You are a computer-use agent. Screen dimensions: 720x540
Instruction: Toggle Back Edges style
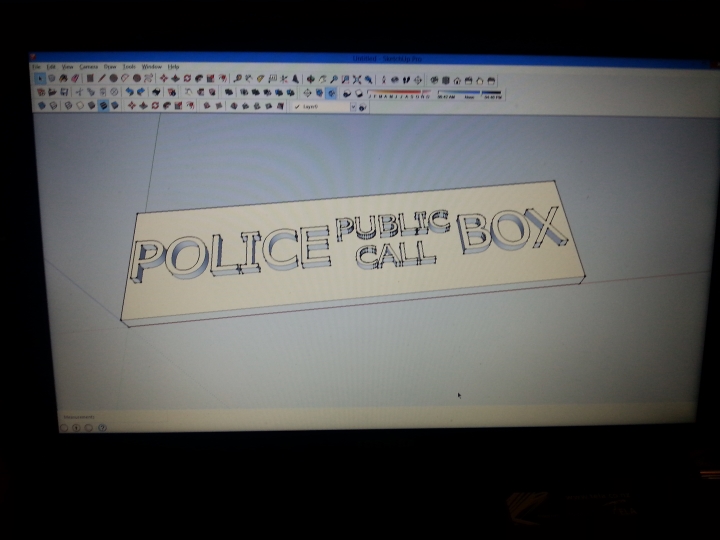click(54, 106)
